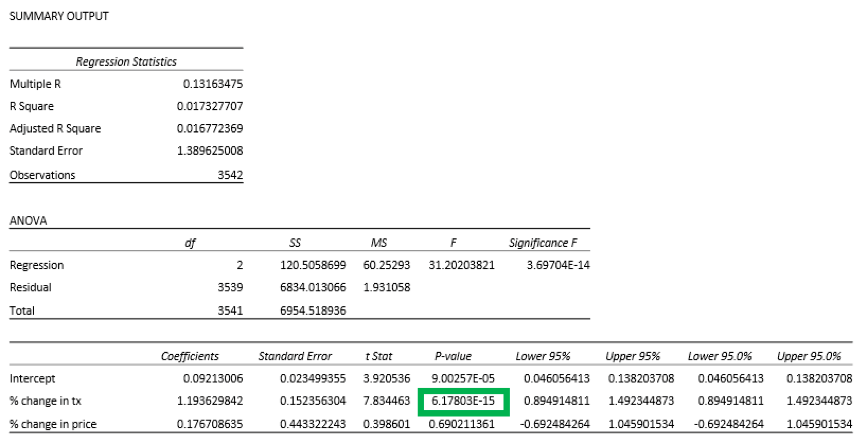
Task: Click the SUMMARY OUTPUT heading cell
Action: pyautogui.click(x=59, y=16)
